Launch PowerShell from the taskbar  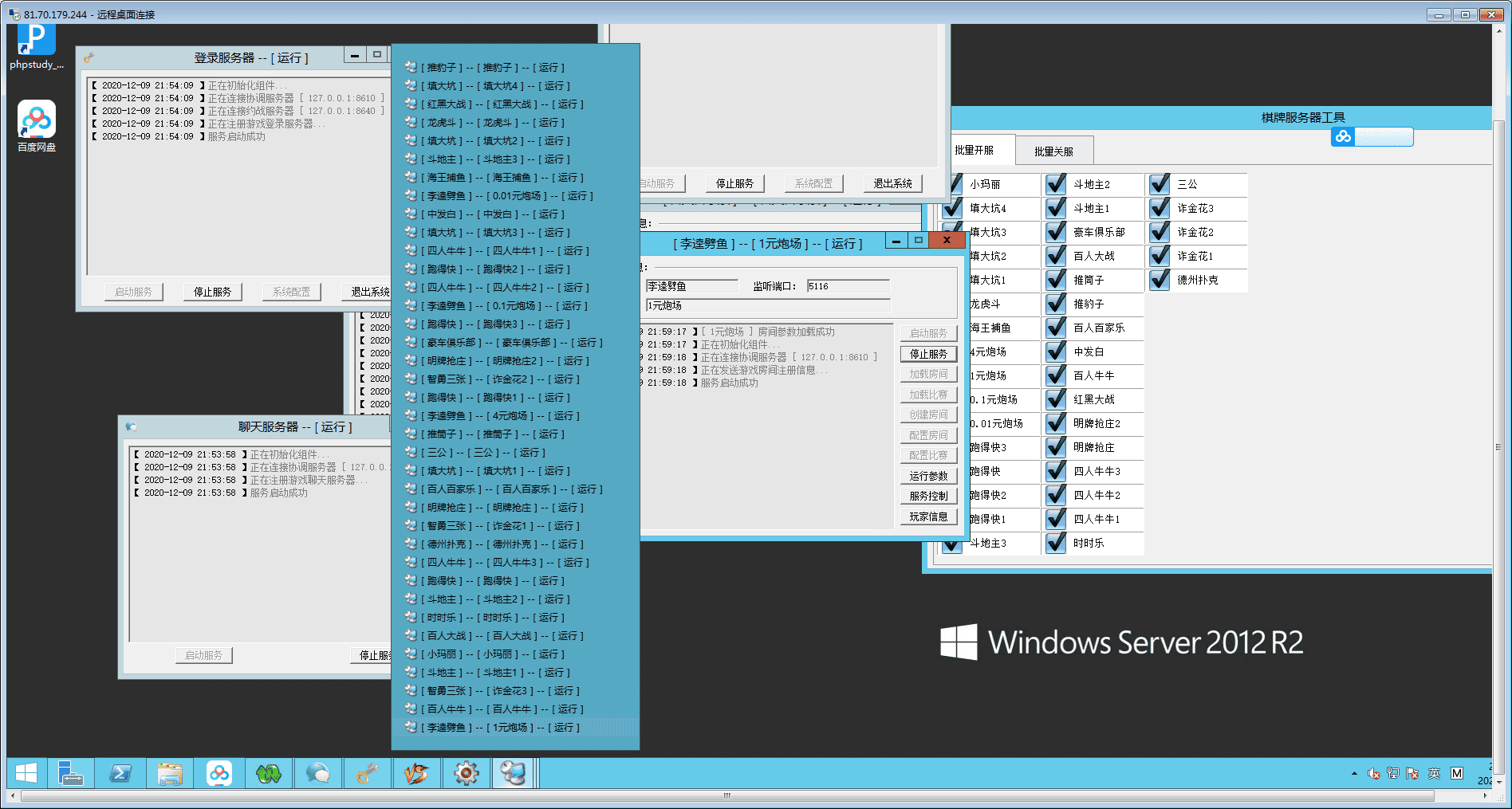120,773
